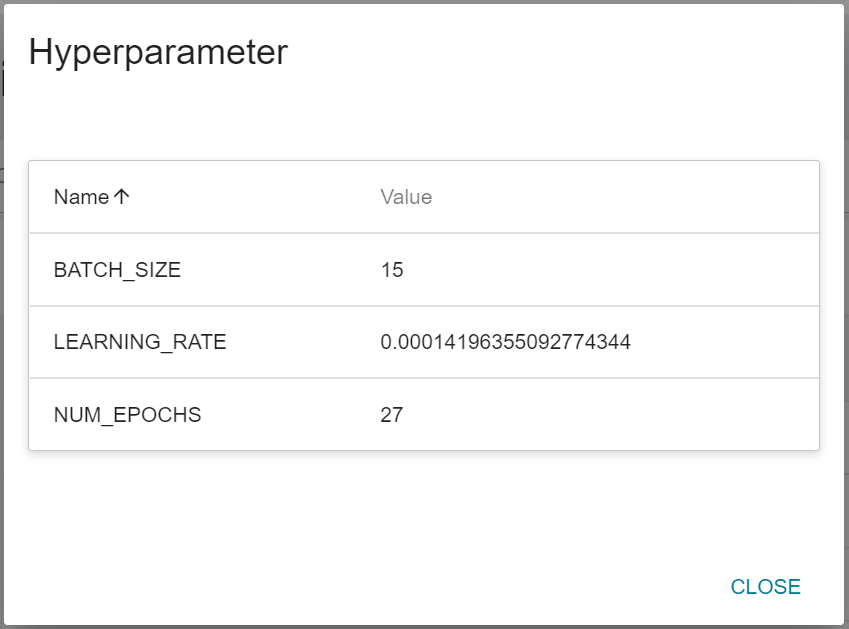Click header gap between Name and Value
The image size is (849, 629).
[x=250, y=197]
